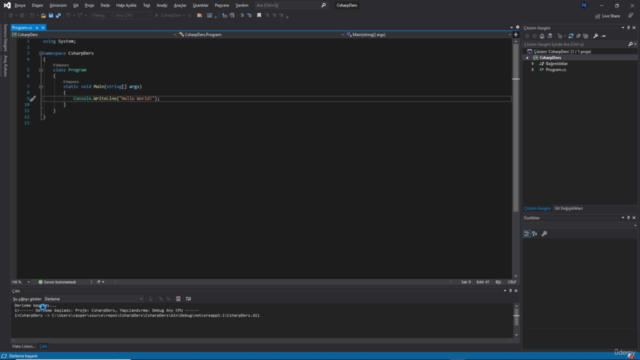This screenshot has width=640, height=360.
Task: Select Program.cs in Solution Explorer
Action: 556,70
